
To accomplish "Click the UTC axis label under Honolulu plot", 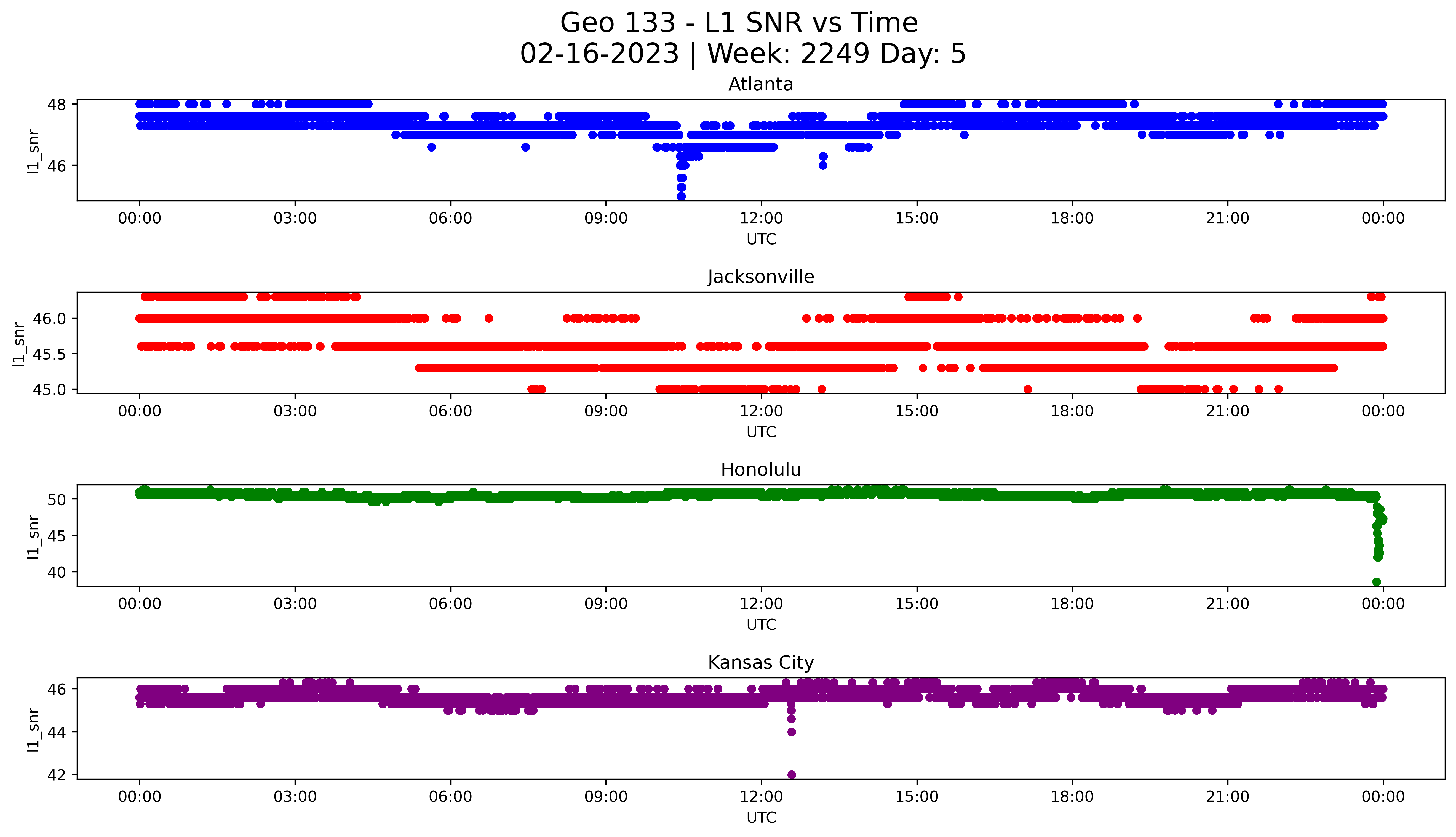I will coord(761,624).
